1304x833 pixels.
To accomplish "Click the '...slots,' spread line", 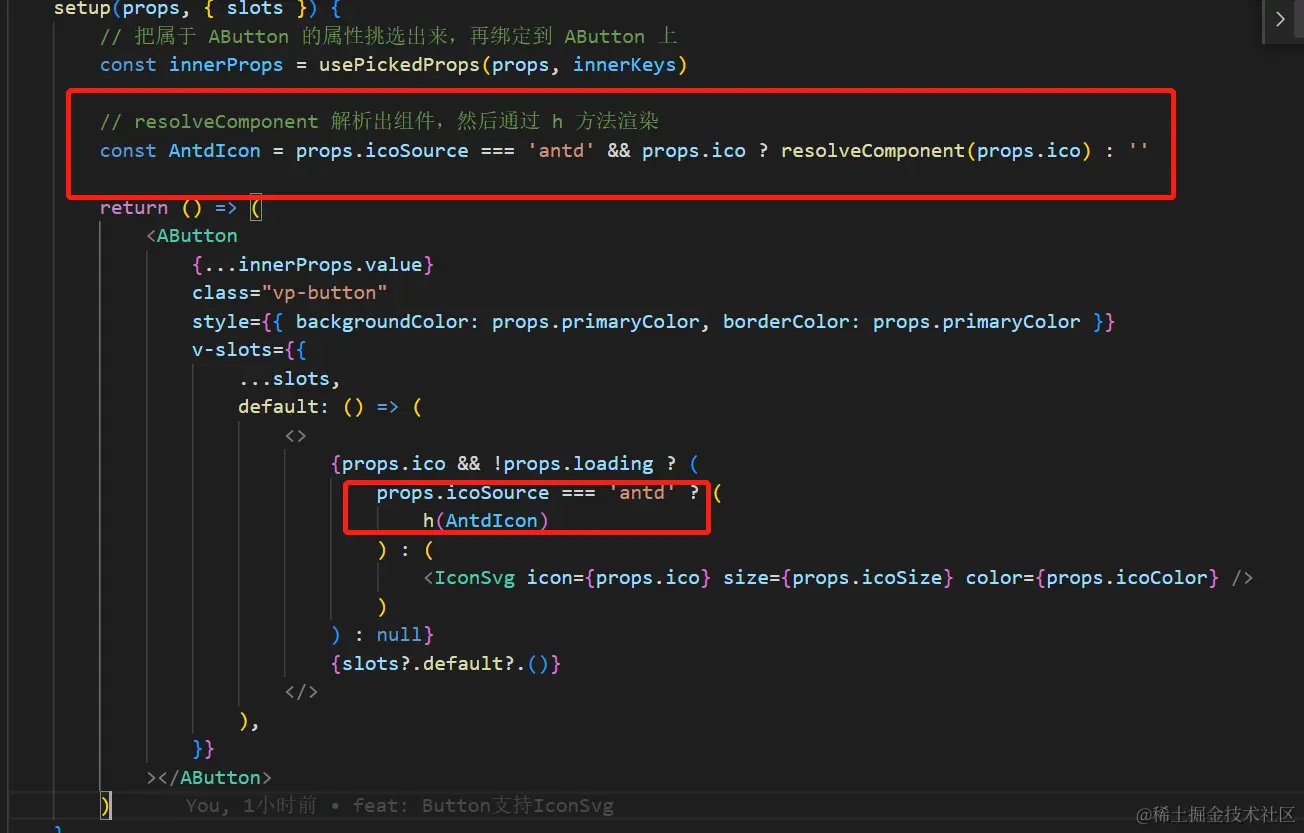I will [290, 379].
